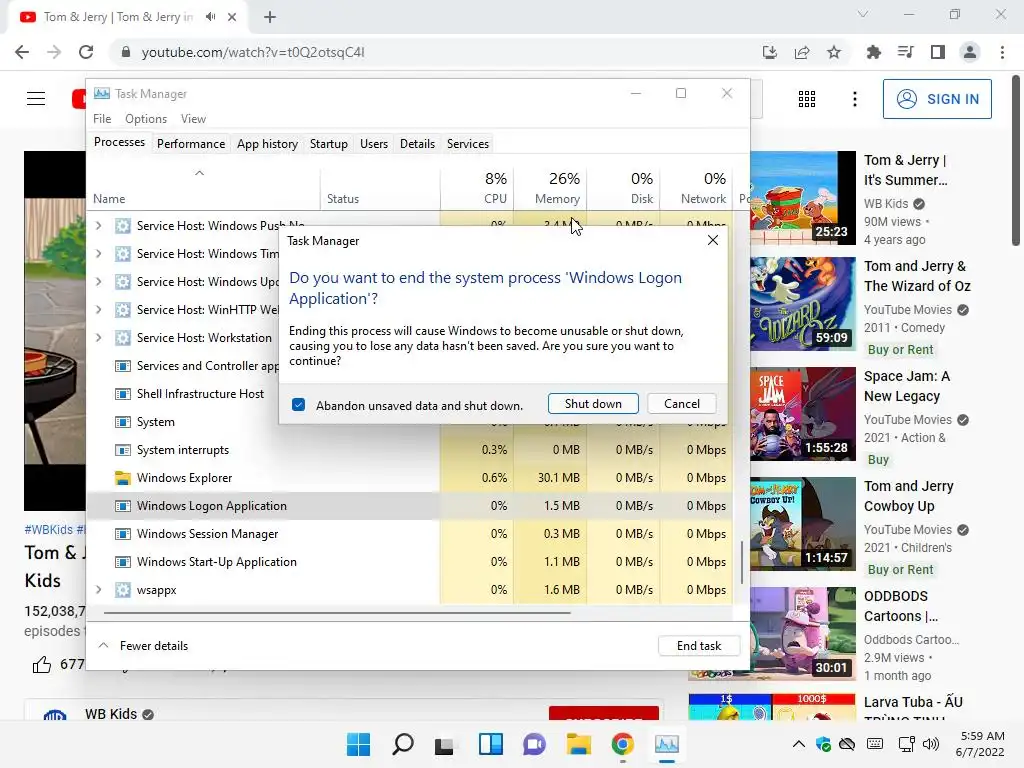Screen dimensions: 1024x768
Task: Expand Service Host: Windows Update row
Action: (99, 281)
